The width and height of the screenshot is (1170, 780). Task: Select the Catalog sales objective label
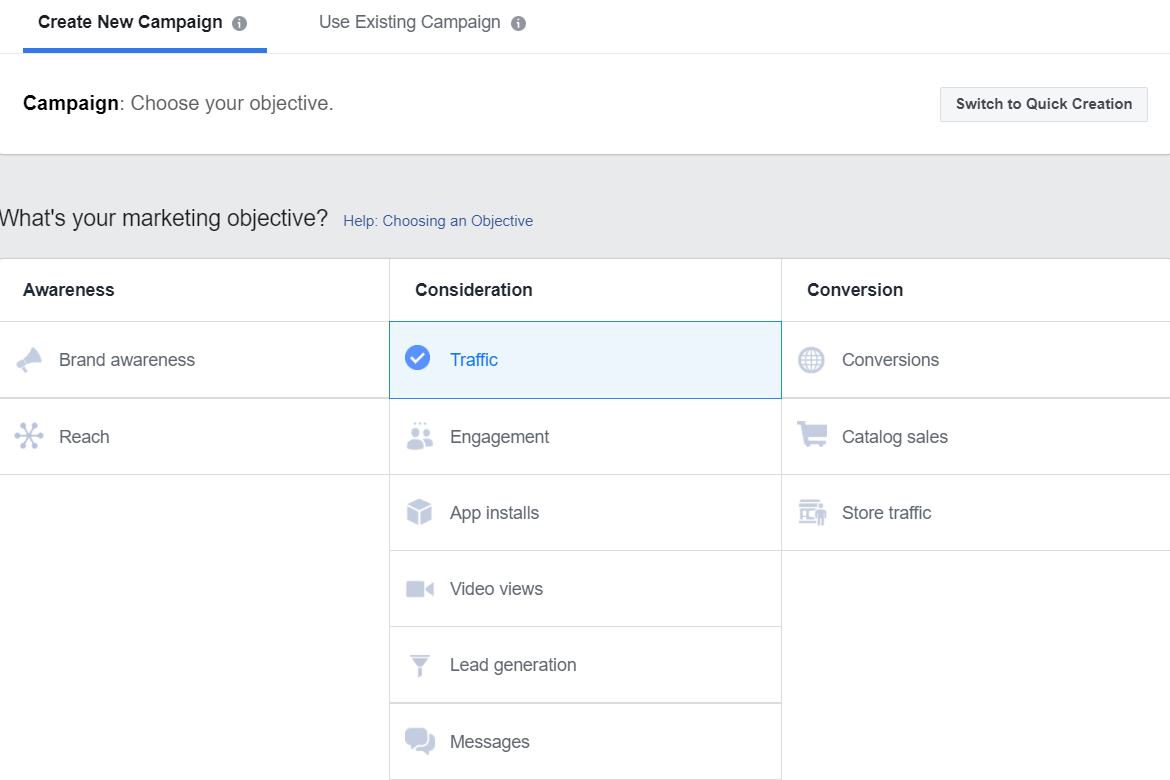click(894, 437)
